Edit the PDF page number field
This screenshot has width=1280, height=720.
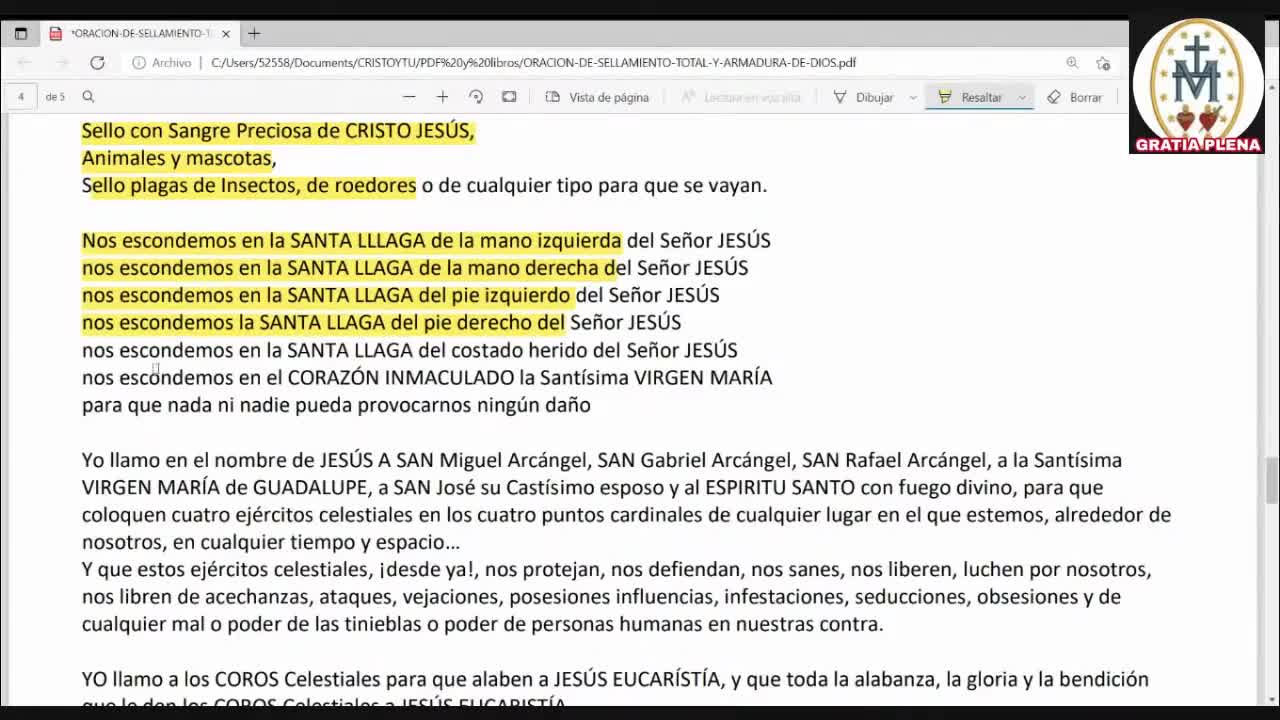(x=20, y=97)
